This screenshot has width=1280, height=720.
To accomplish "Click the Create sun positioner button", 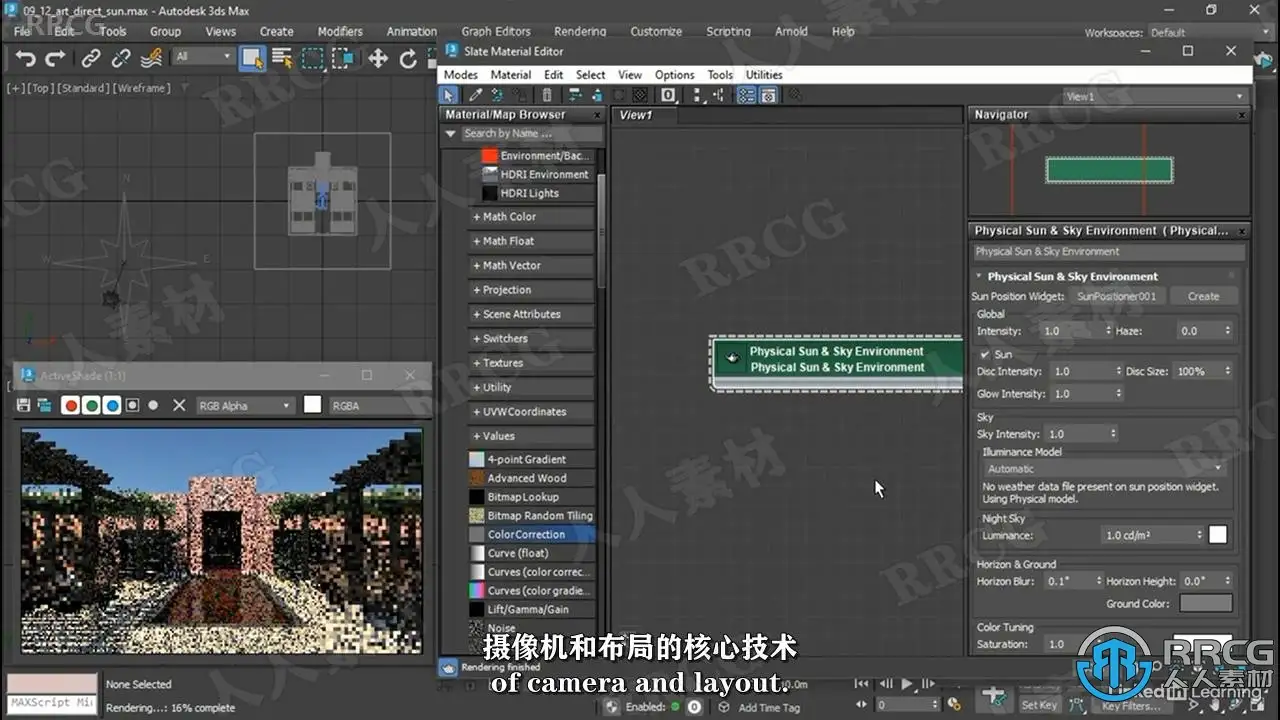I will pos(1203,296).
